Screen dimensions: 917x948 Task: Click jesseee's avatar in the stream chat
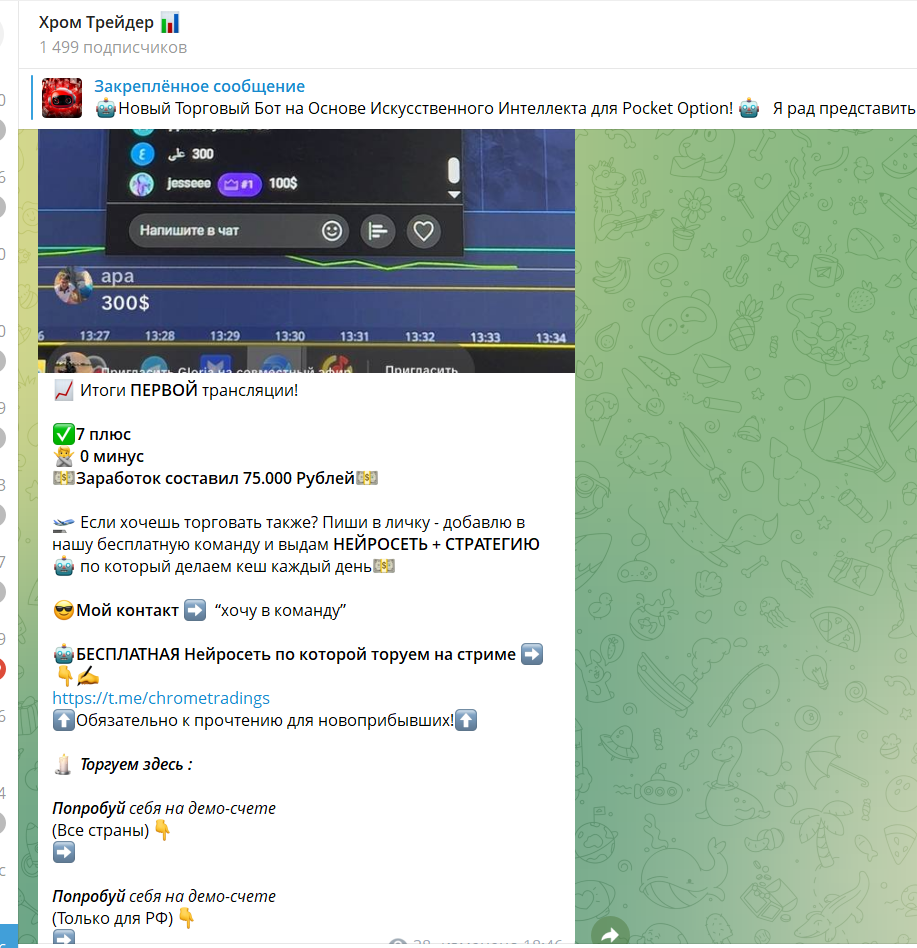click(142, 183)
